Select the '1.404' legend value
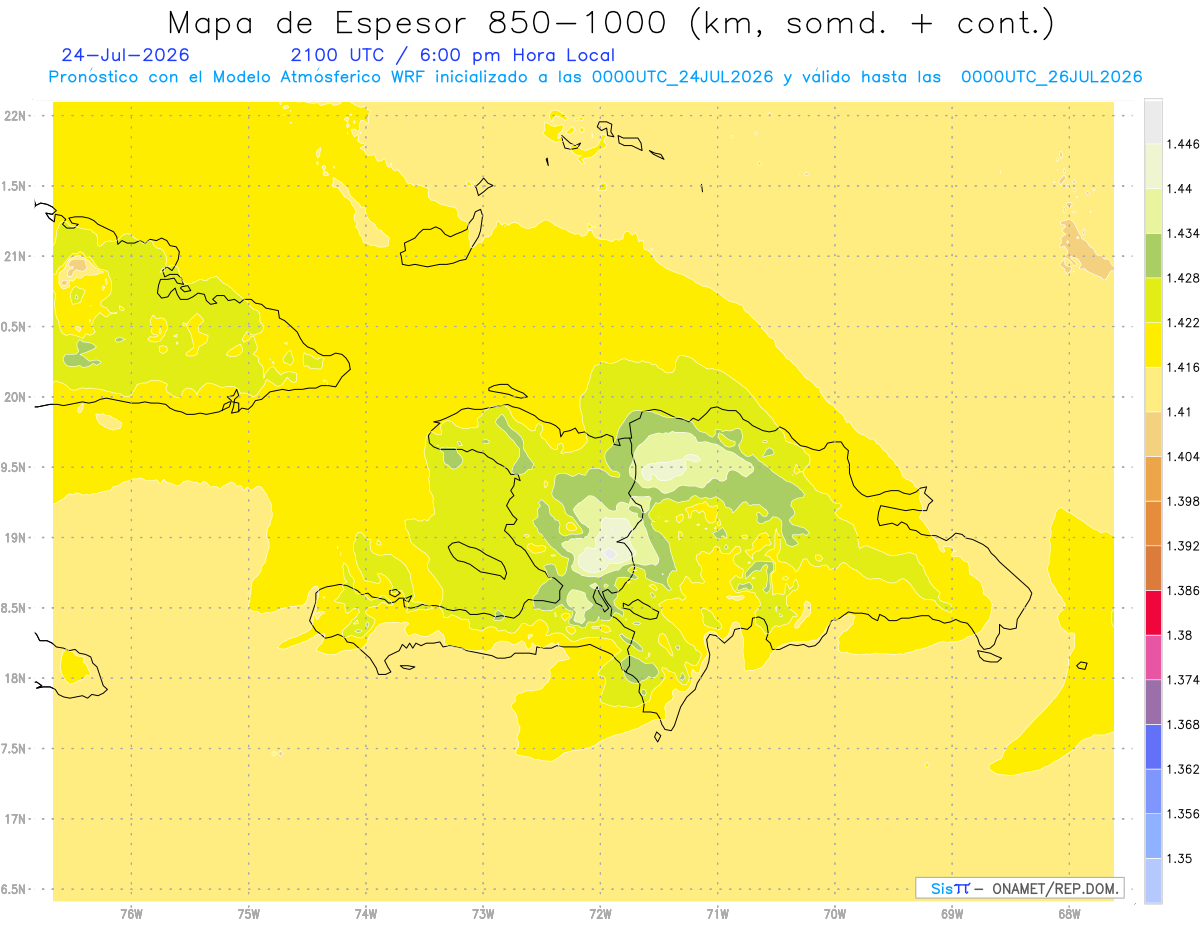Viewport: 1200px width, 927px height. click(1182, 456)
